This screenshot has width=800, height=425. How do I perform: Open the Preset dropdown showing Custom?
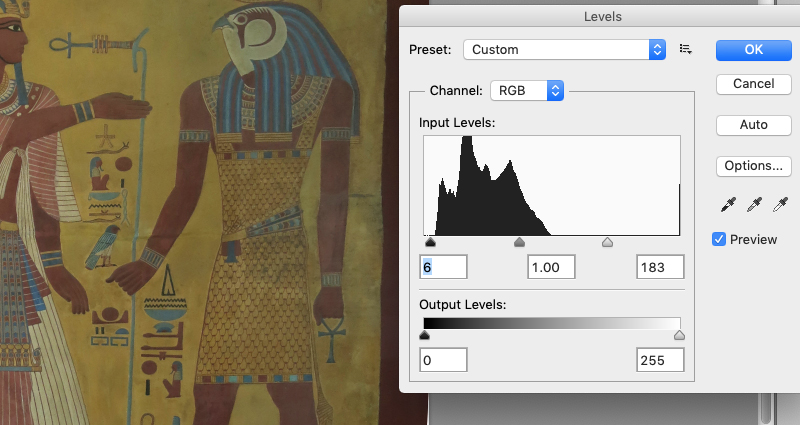tap(564, 49)
